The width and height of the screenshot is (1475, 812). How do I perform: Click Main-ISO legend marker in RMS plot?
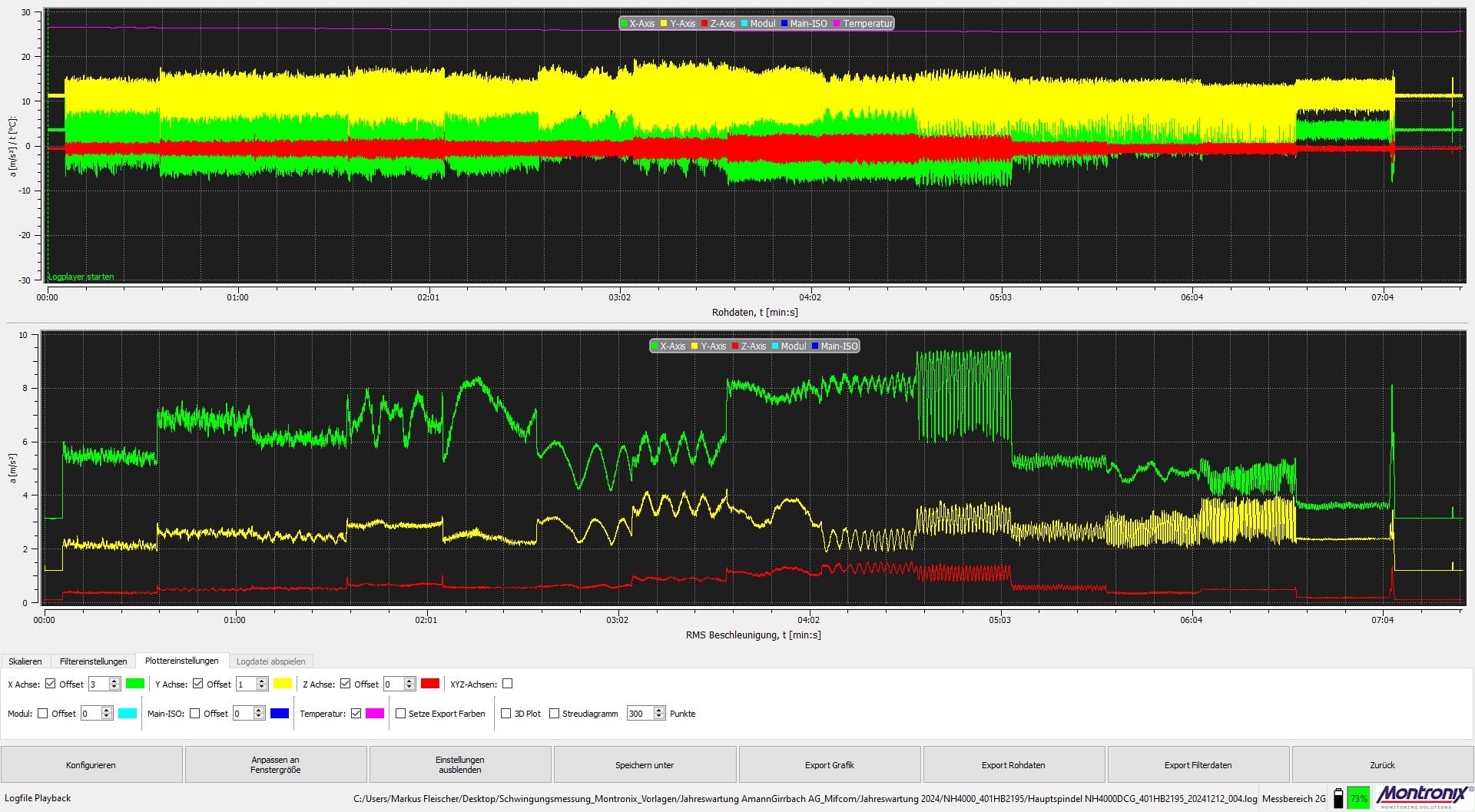tap(816, 346)
